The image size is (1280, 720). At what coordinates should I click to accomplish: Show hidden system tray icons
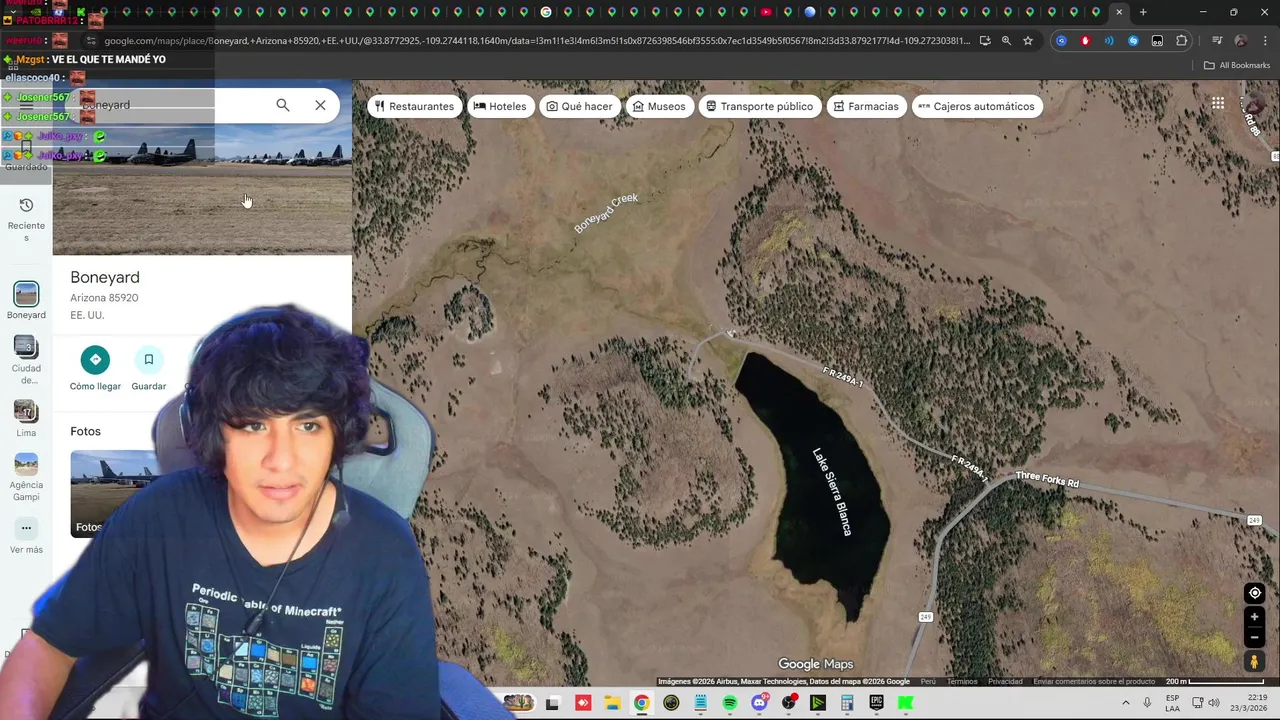[1125, 703]
